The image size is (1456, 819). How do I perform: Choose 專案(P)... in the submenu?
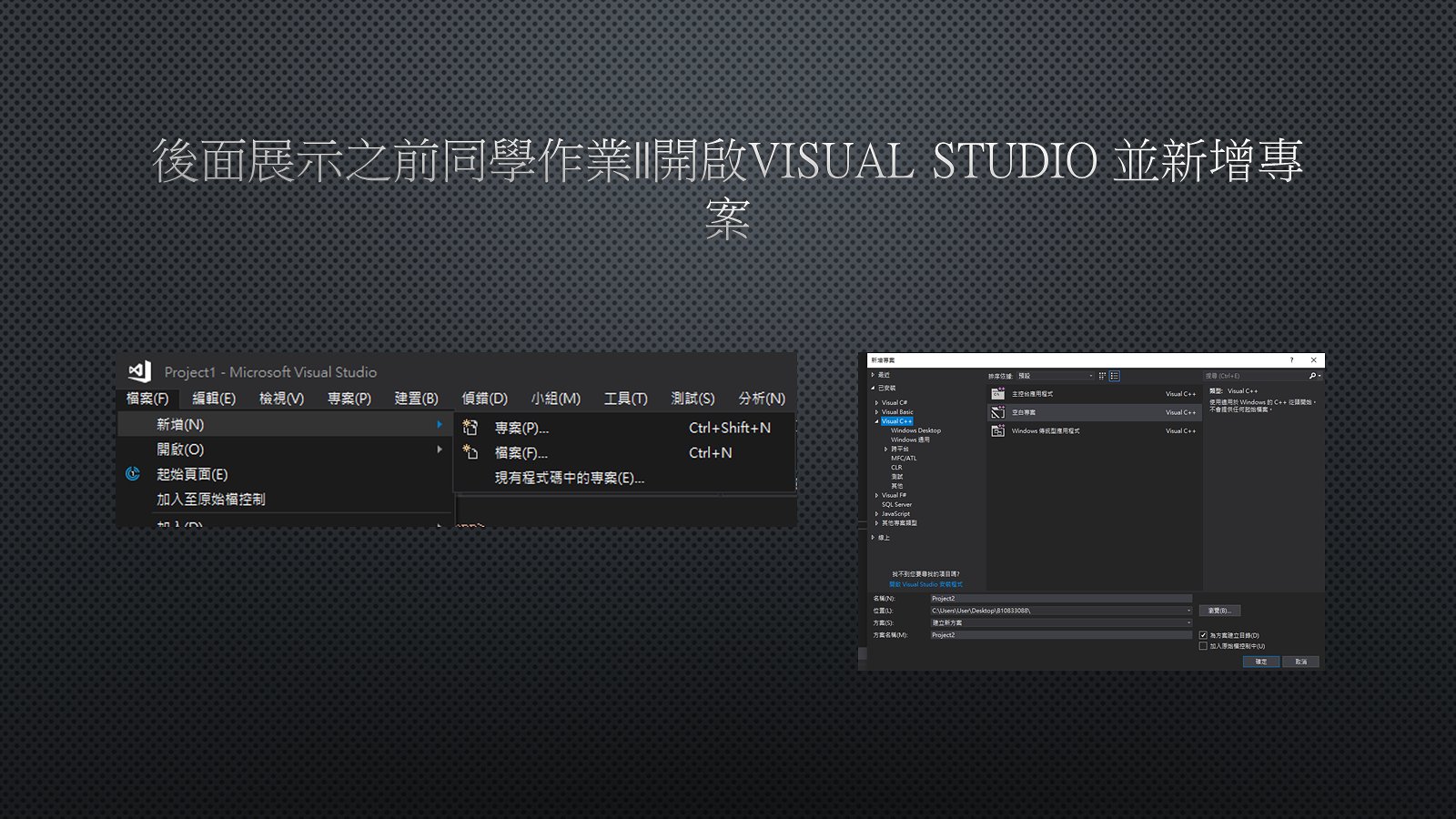tap(624, 428)
